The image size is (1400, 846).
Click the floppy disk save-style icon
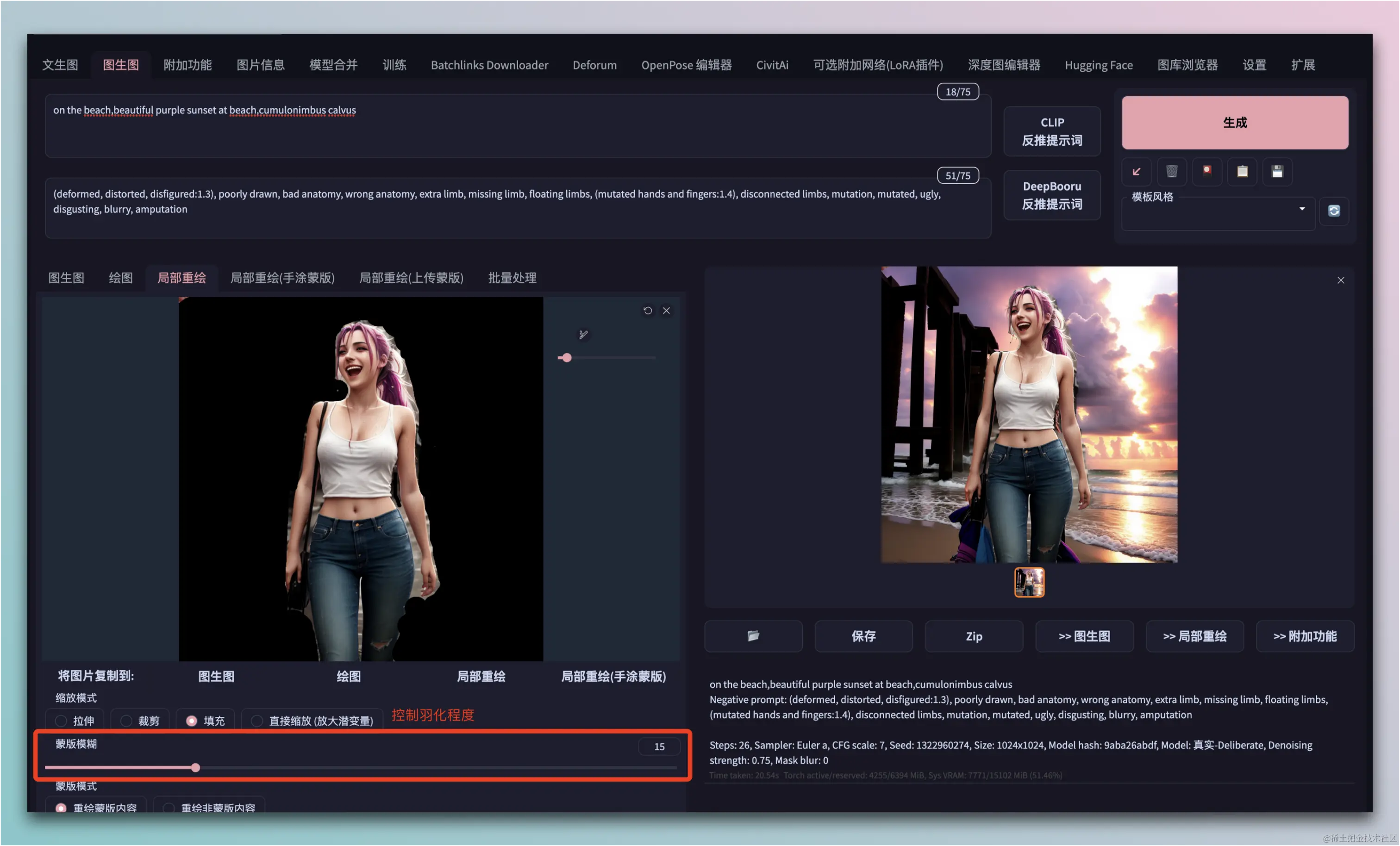(x=1277, y=172)
